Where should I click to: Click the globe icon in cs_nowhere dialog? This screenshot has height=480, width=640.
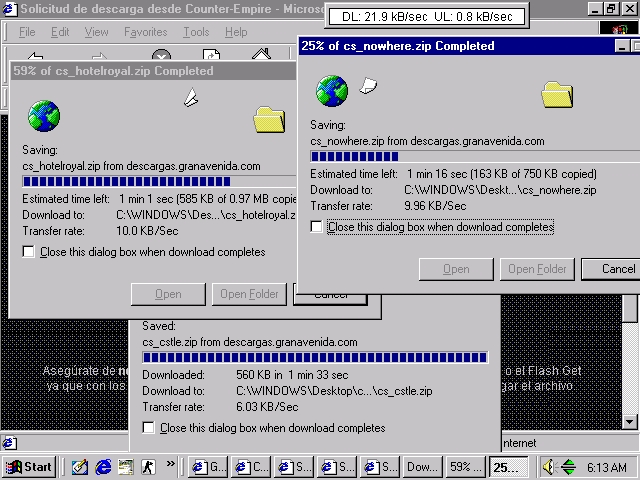(x=331, y=91)
